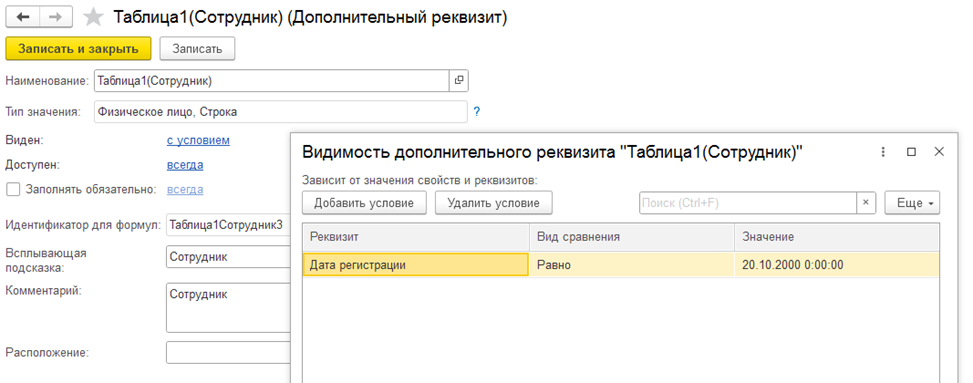Click the Всплывающая подсказка field
The image size is (973, 383).
[228, 256]
